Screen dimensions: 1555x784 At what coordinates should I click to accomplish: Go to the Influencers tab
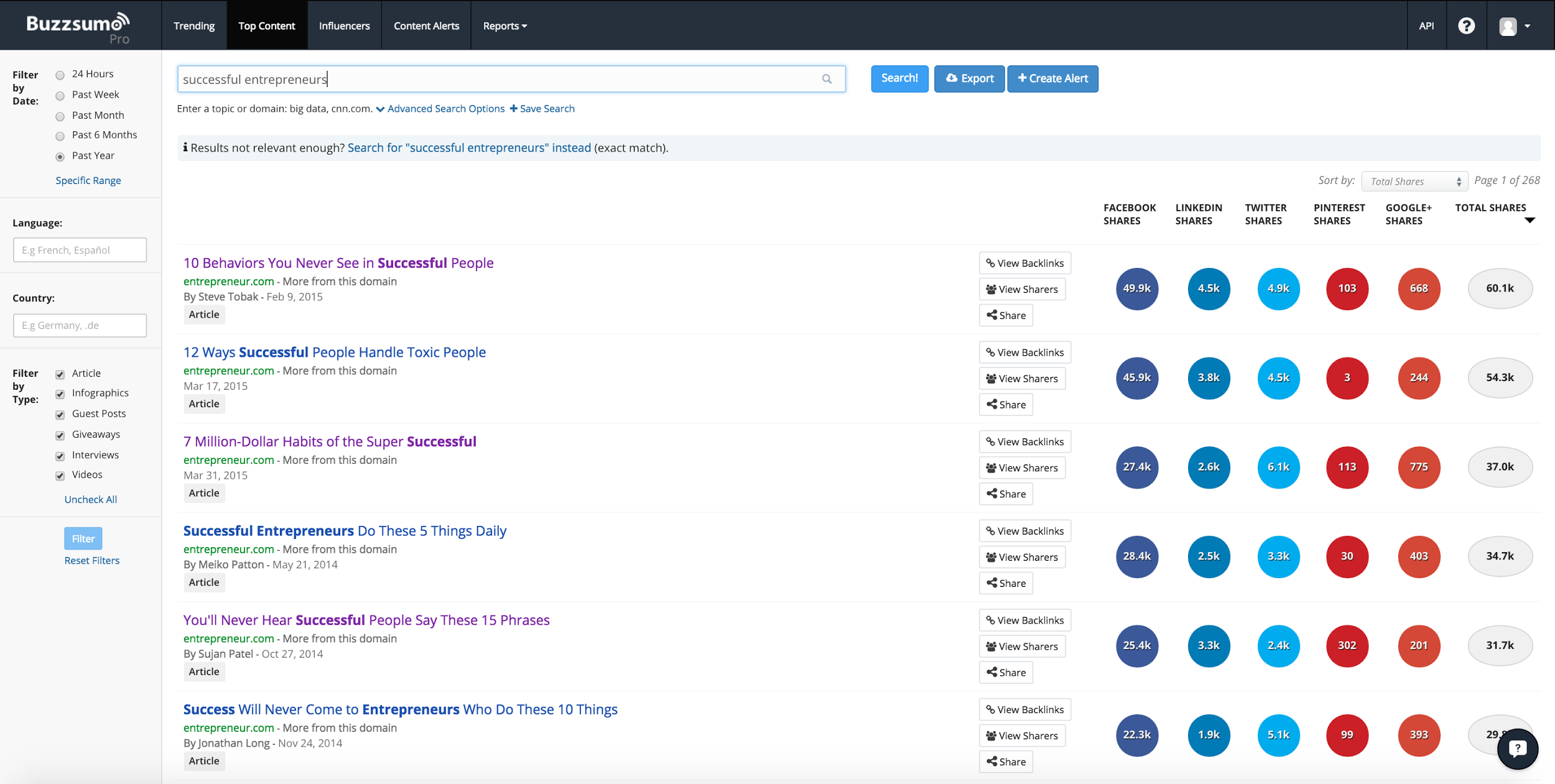(x=345, y=25)
